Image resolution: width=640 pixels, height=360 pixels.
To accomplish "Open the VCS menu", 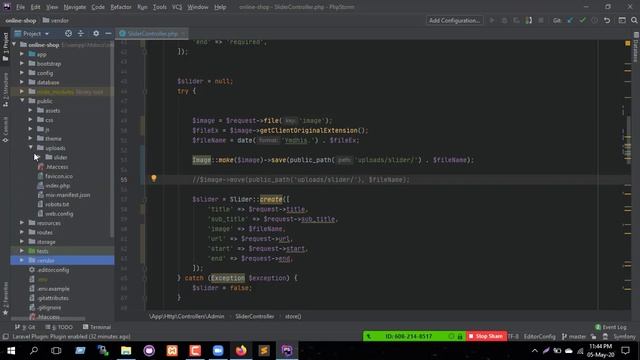I will (x=177, y=7).
